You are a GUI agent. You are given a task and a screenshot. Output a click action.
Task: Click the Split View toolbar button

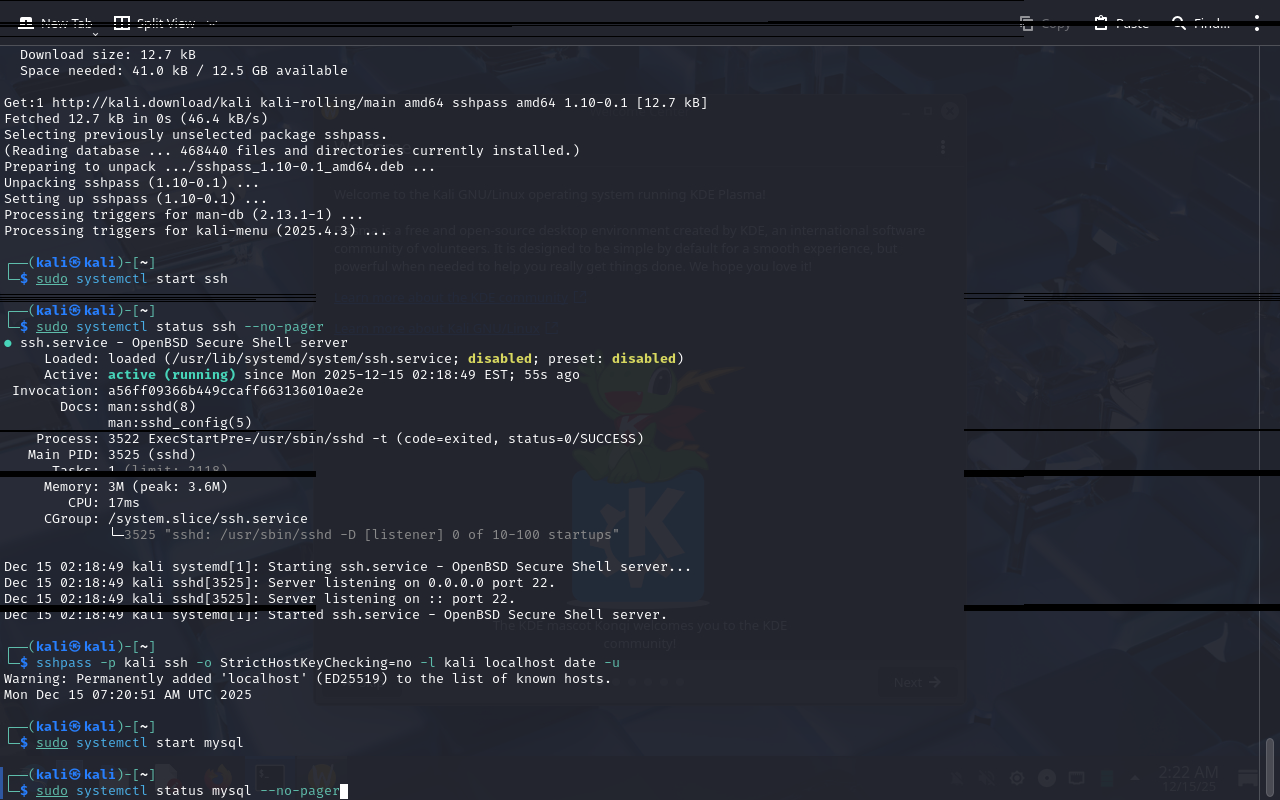[154, 23]
